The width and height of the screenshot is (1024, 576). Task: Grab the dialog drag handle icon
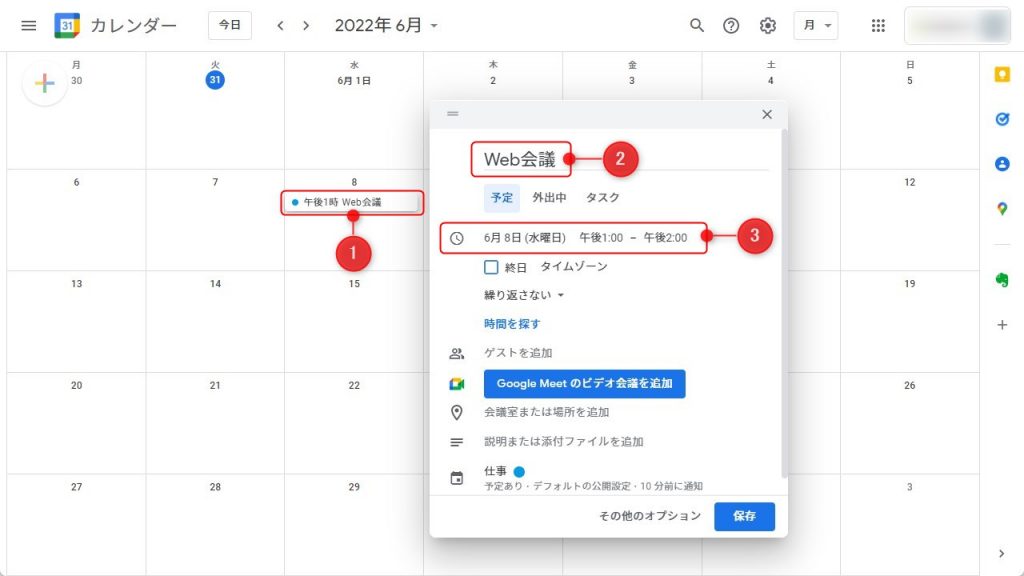pos(453,114)
